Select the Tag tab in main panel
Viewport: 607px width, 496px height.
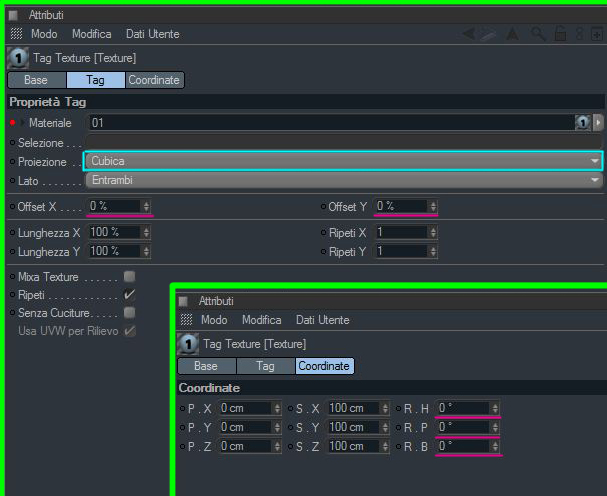pos(96,80)
